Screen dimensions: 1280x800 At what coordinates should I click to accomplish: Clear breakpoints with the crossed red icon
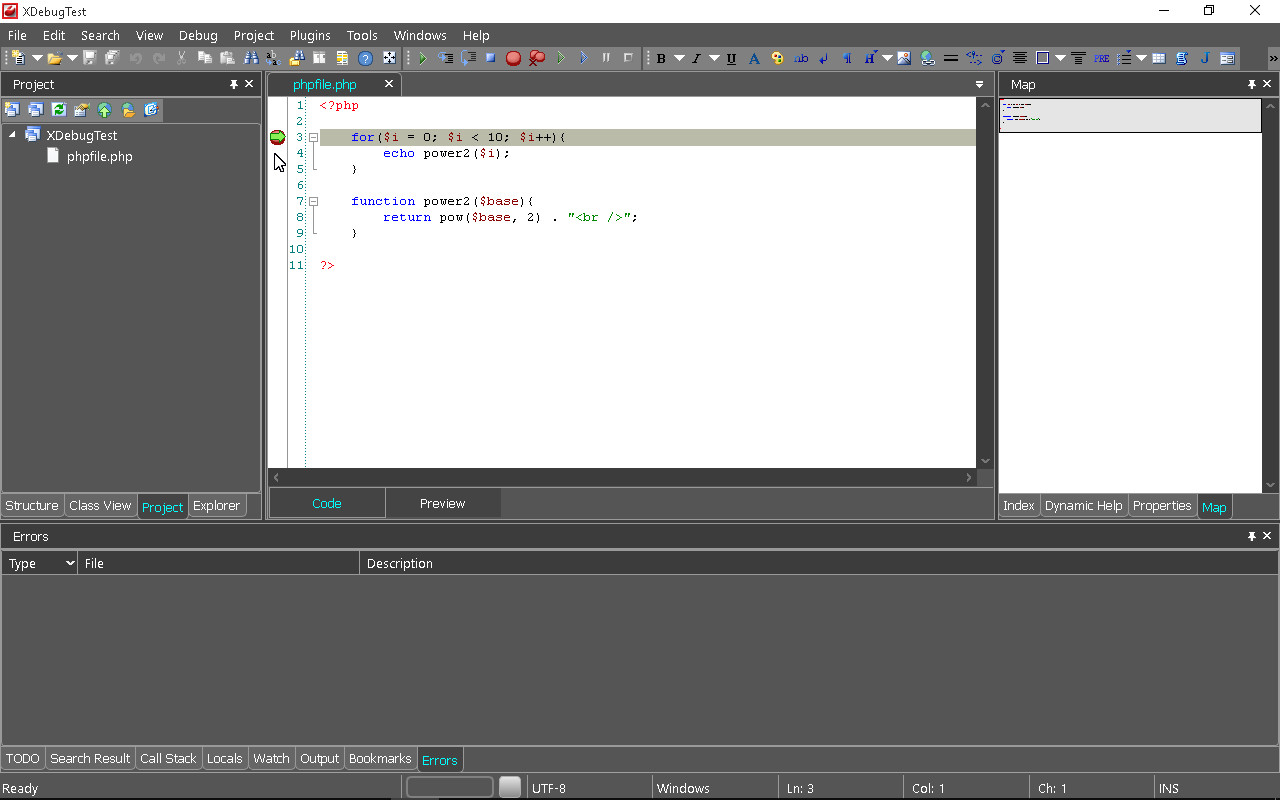pos(537,58)
